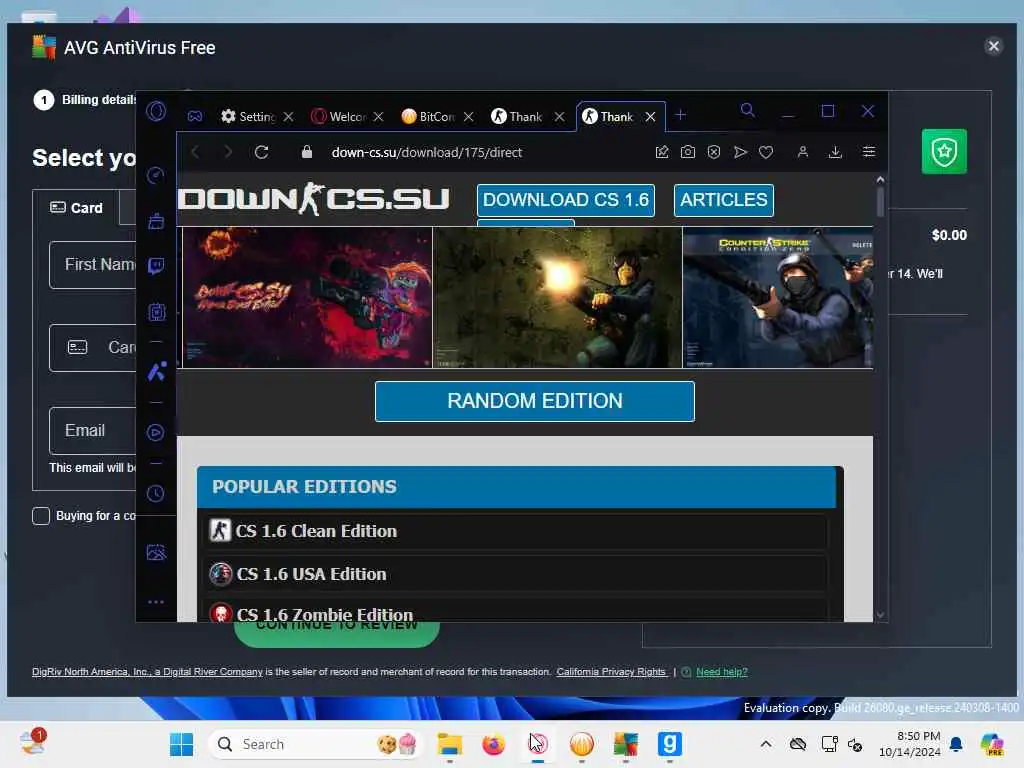
Task: Open the Twitch sidebar panel
Action: click(x=156, y=266)
